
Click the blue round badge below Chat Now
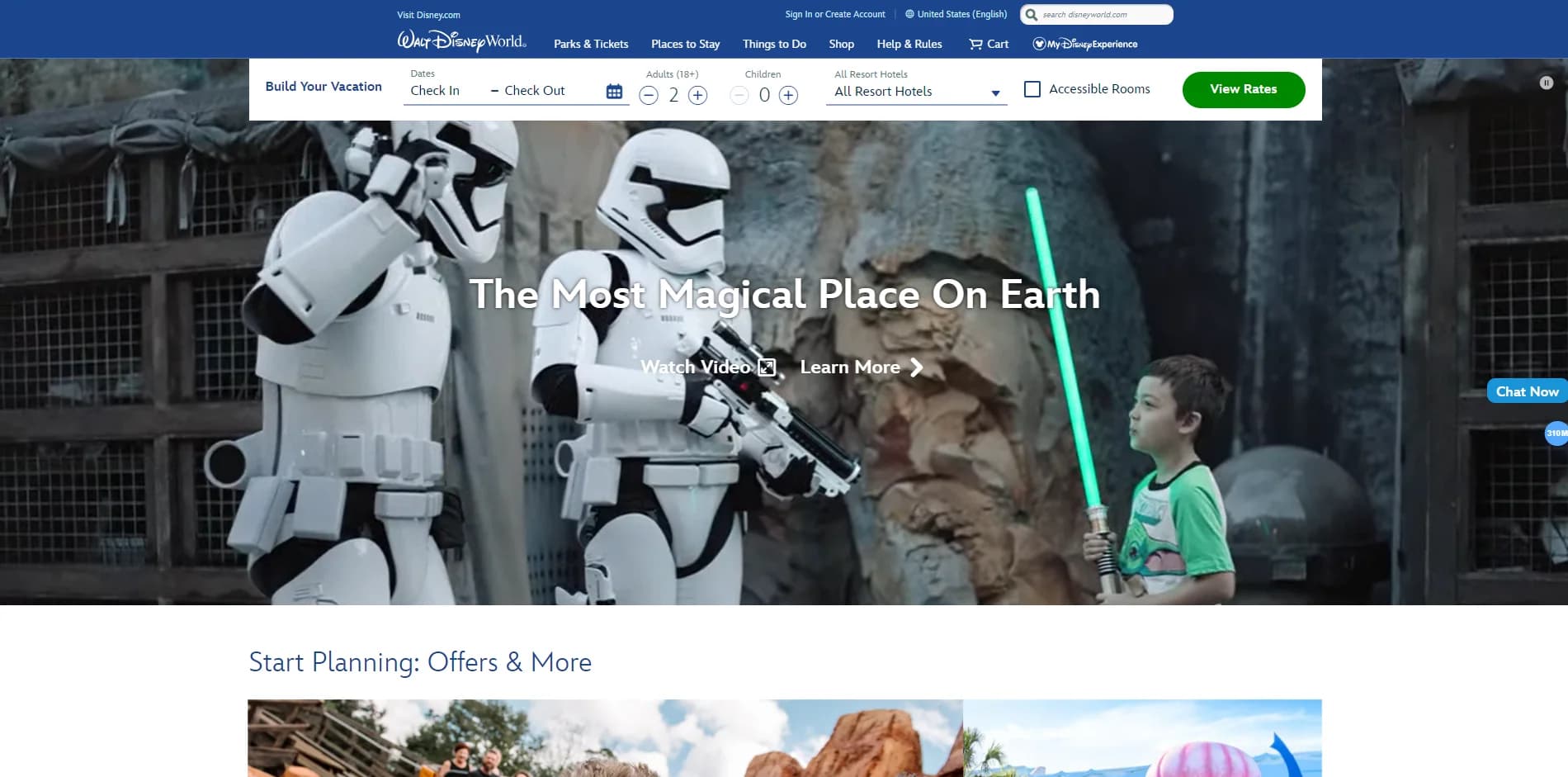tap(1556, 433)
